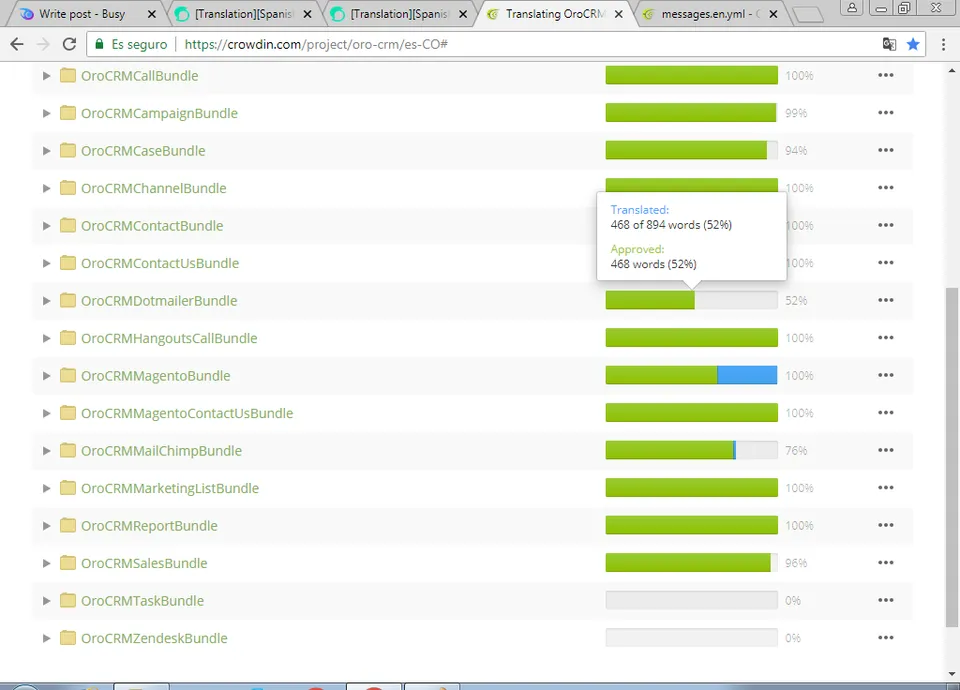The image size is (960, 690).
Task: Open options menu for OroCRMChannelBundle
Action: [x=885, y=187]
